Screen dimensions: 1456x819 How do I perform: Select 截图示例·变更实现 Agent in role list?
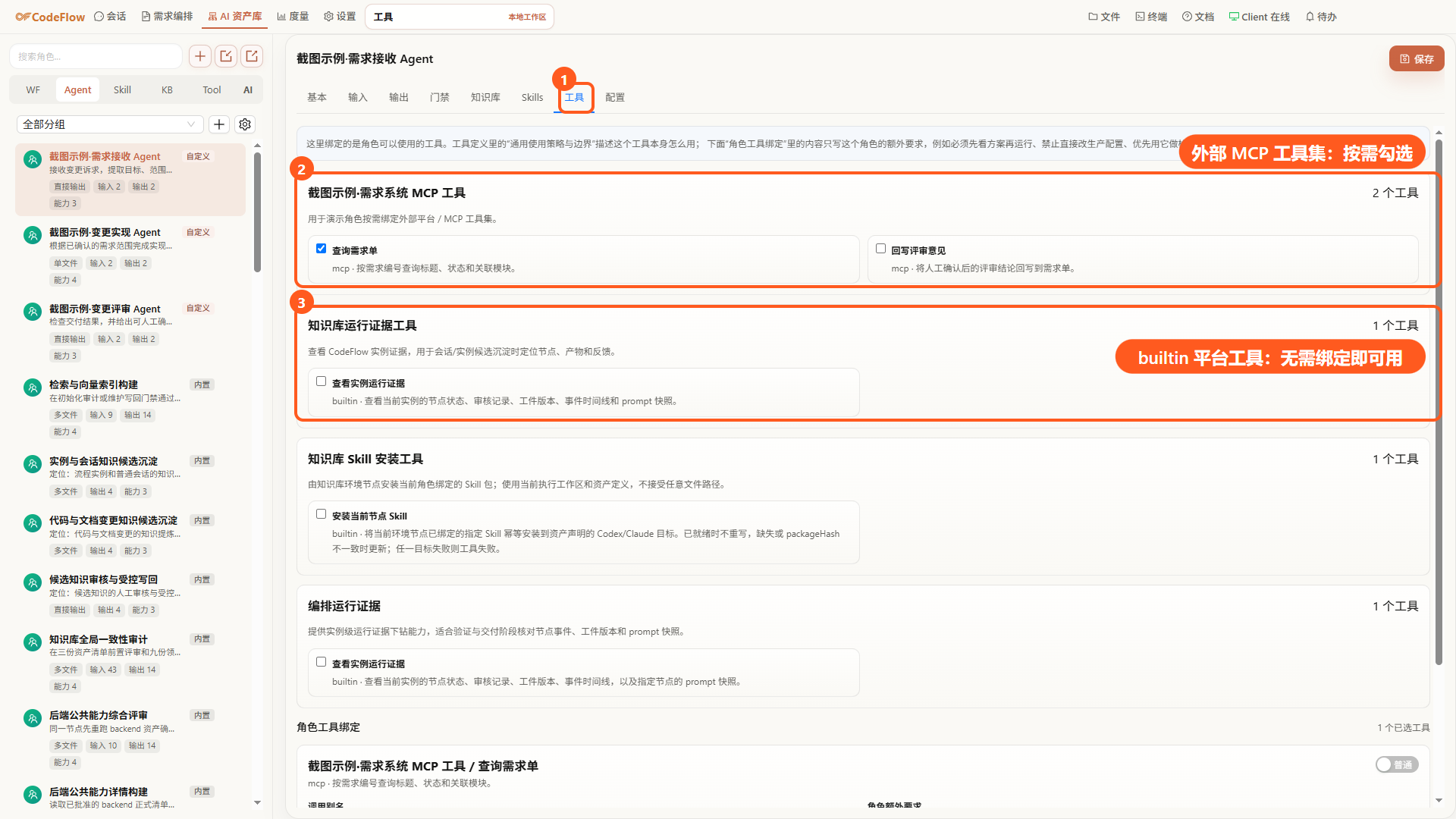[x=130, y=256]
